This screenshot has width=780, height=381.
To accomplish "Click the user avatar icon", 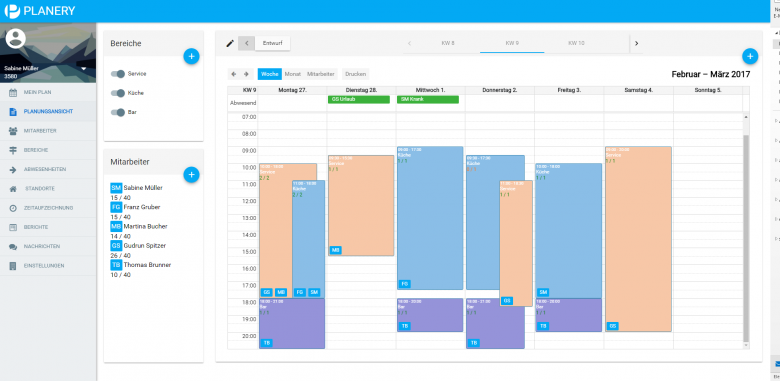I will coord(16,39).
